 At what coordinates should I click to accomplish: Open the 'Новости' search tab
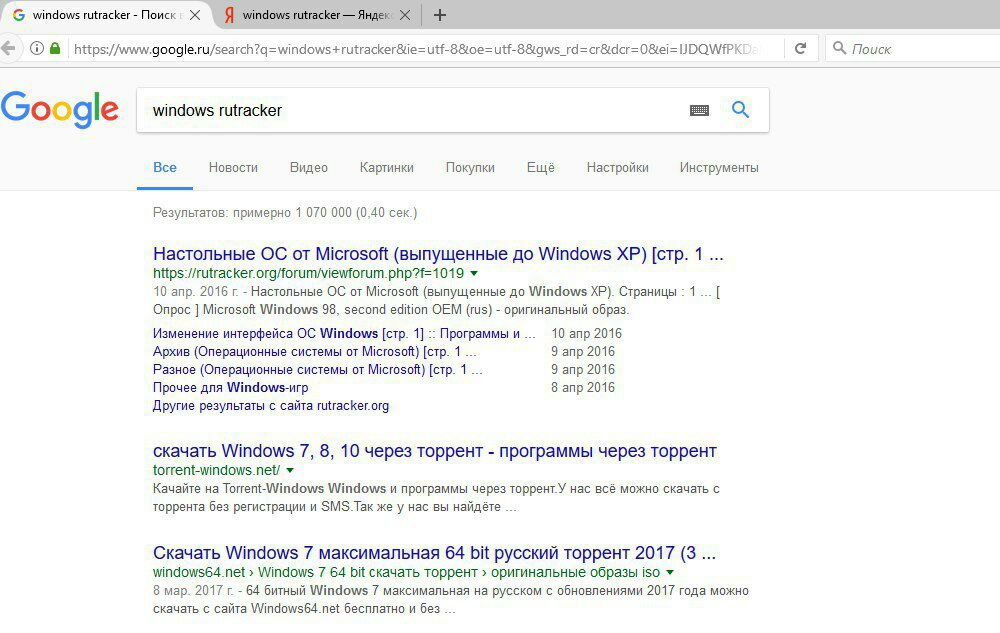pos(233,168)
